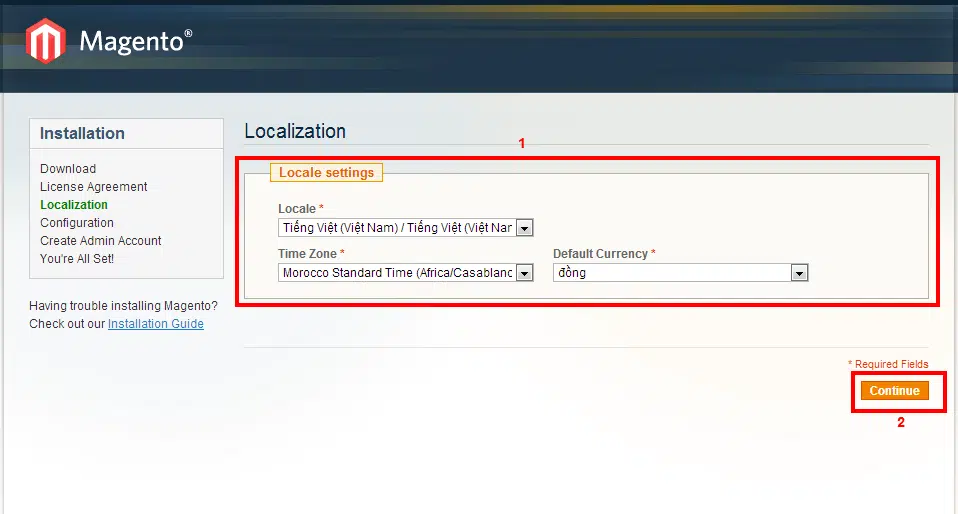Click the Continue button
Image resolution: width=958 pixels, height=514 pixels.
894,391
